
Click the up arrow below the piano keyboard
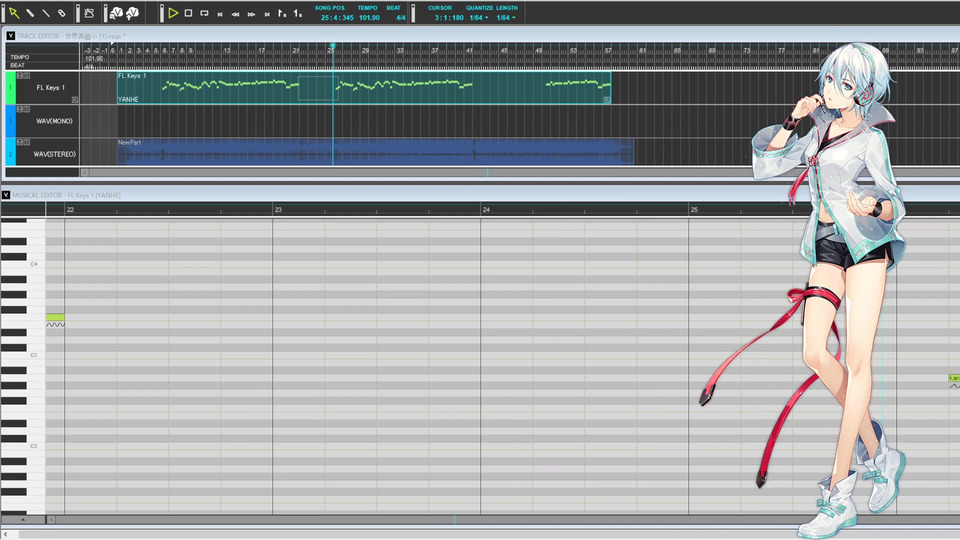pos(23,520)
